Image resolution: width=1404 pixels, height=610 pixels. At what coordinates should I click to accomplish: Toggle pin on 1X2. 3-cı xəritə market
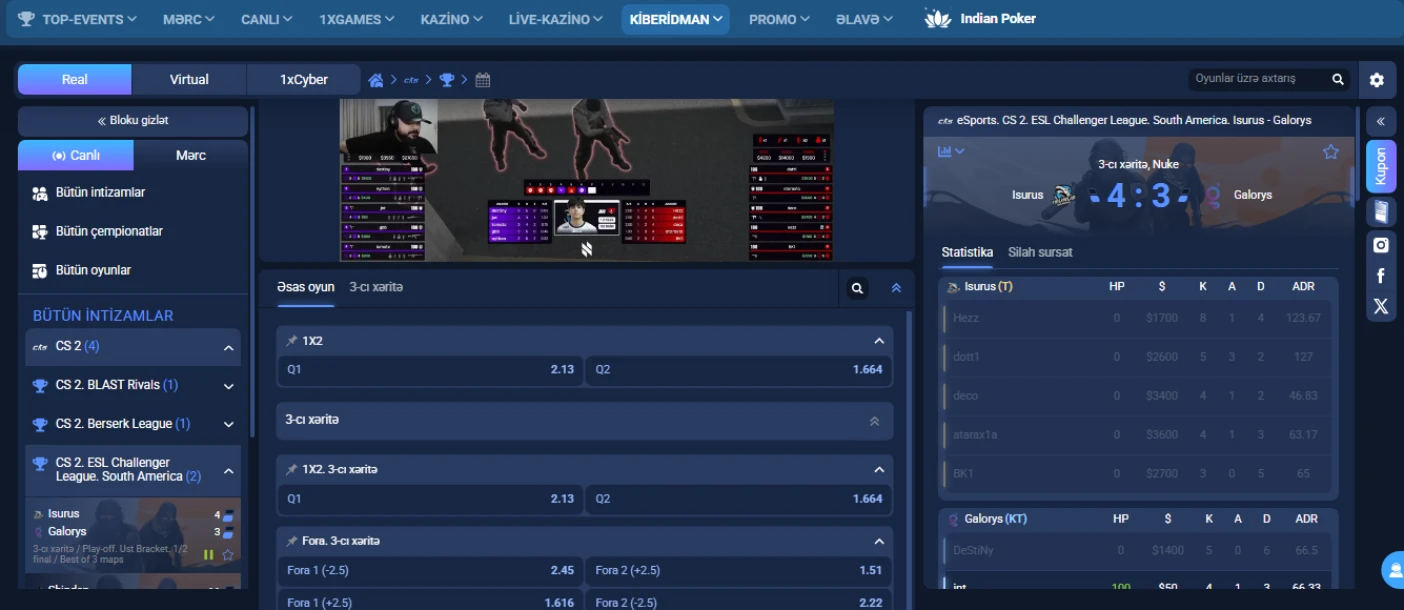pos(292,470)
